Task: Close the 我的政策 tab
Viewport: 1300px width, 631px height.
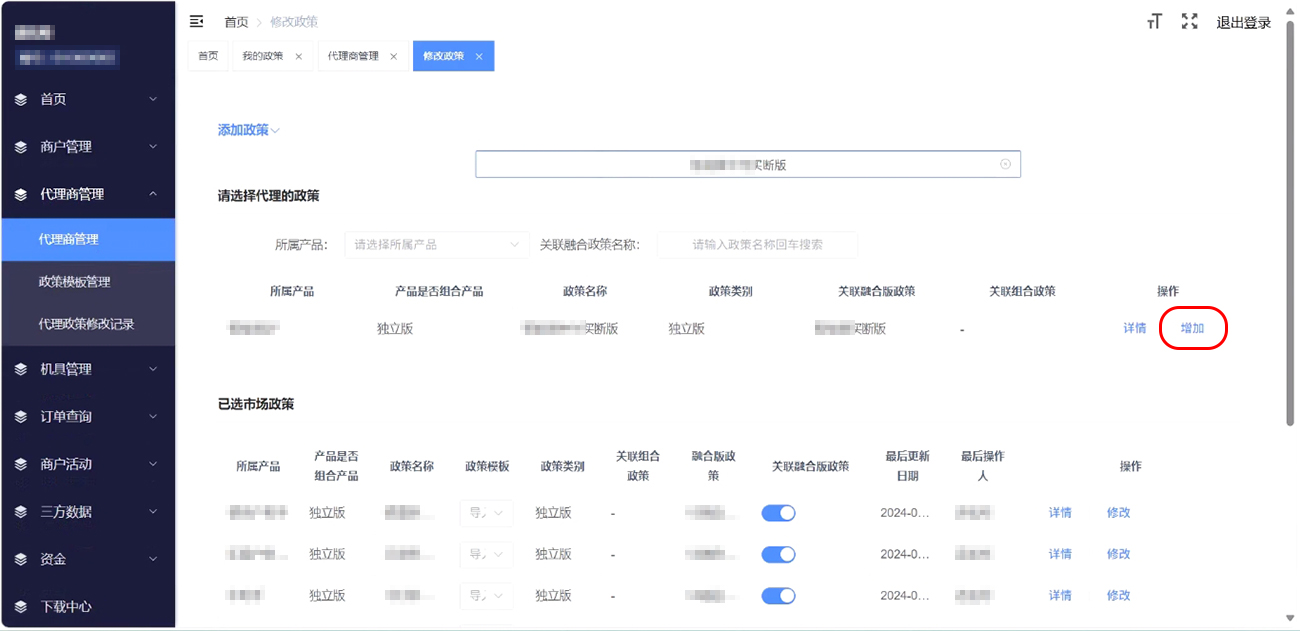Action: click(x=299, y=57)
